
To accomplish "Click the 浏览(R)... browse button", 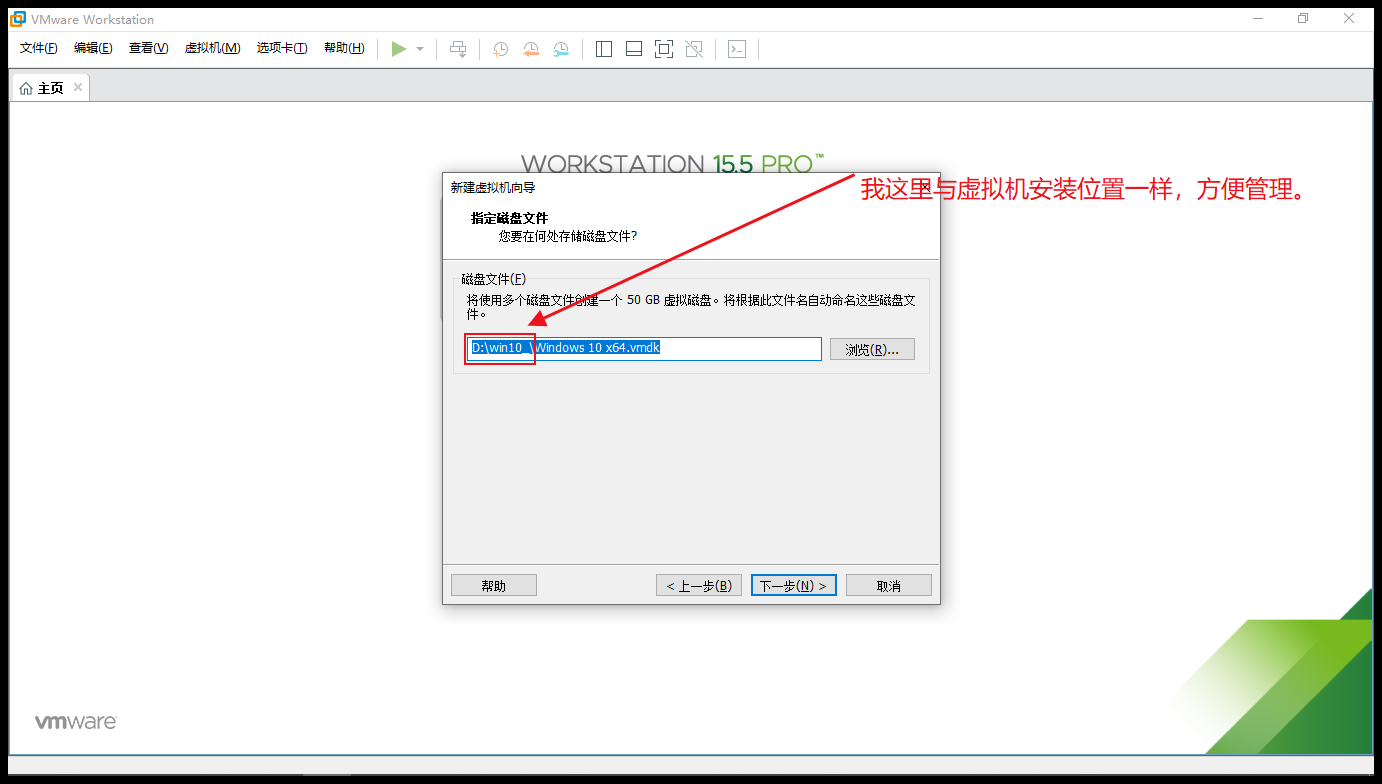I will [872, 349].
